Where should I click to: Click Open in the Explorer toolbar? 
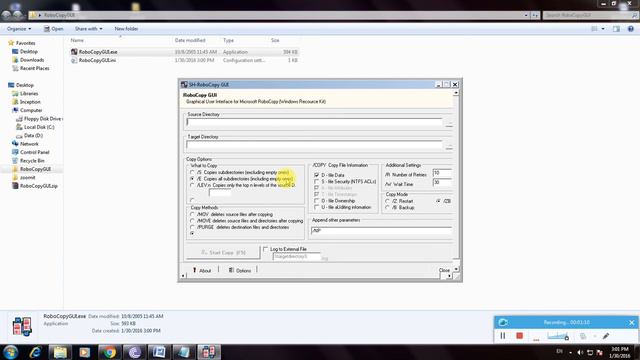53,29
